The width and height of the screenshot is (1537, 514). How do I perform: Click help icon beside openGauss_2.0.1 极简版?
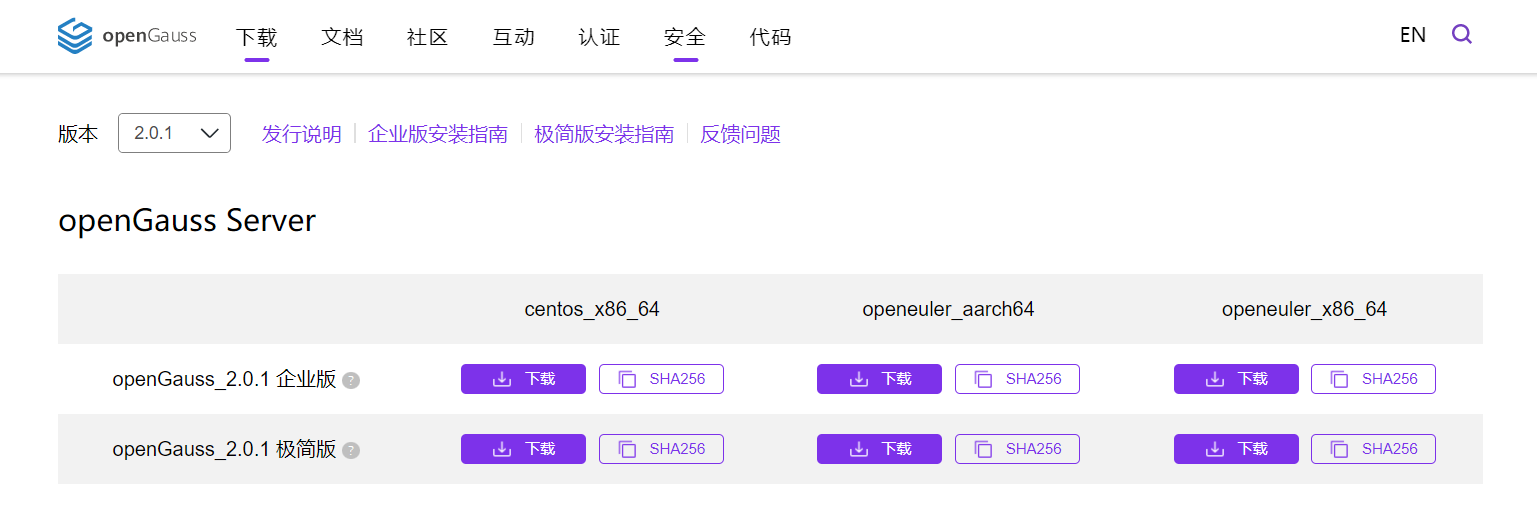pyautogui.click(x=351, y=450)
